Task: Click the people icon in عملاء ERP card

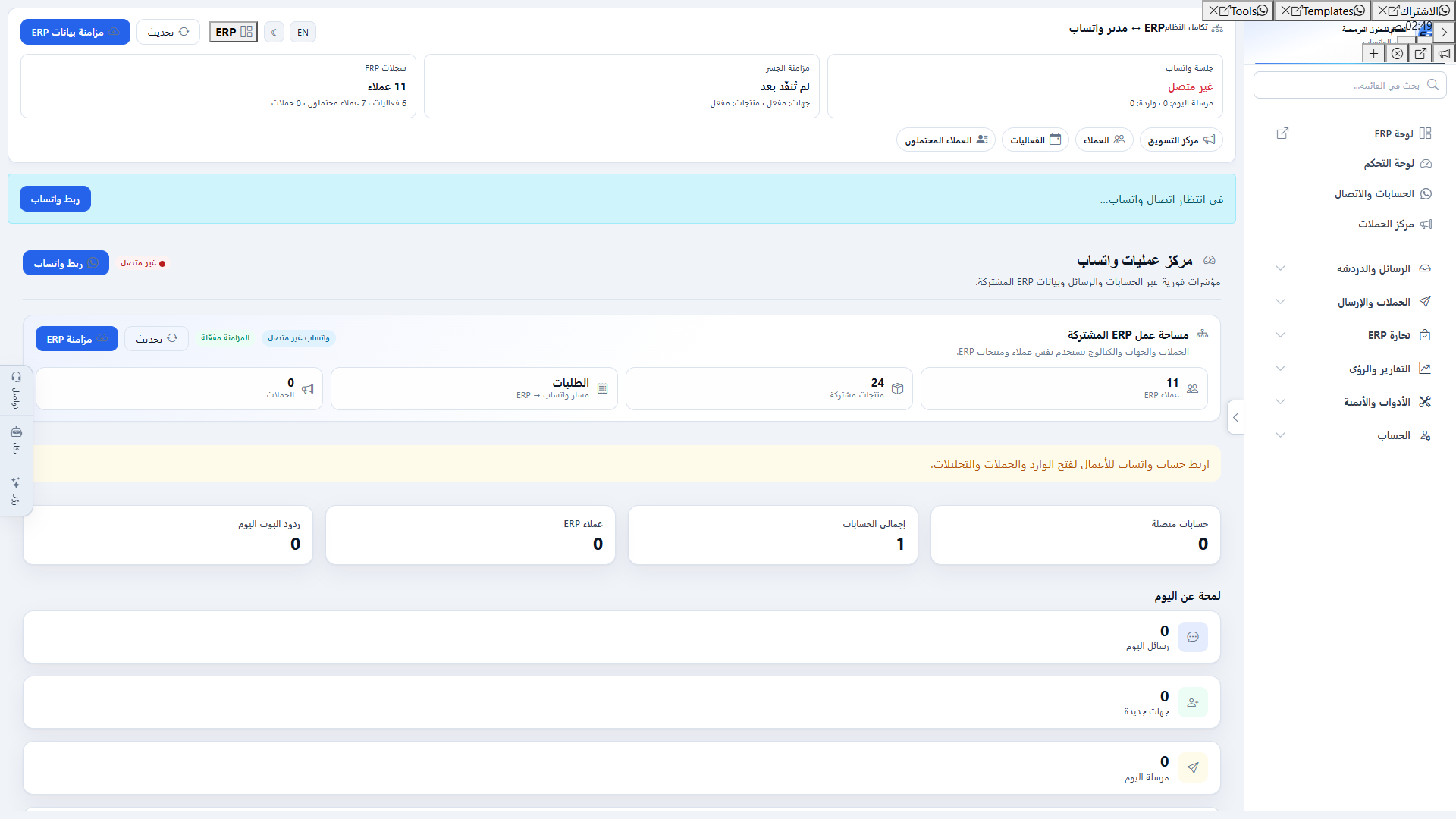Action: click(1192, 388)
